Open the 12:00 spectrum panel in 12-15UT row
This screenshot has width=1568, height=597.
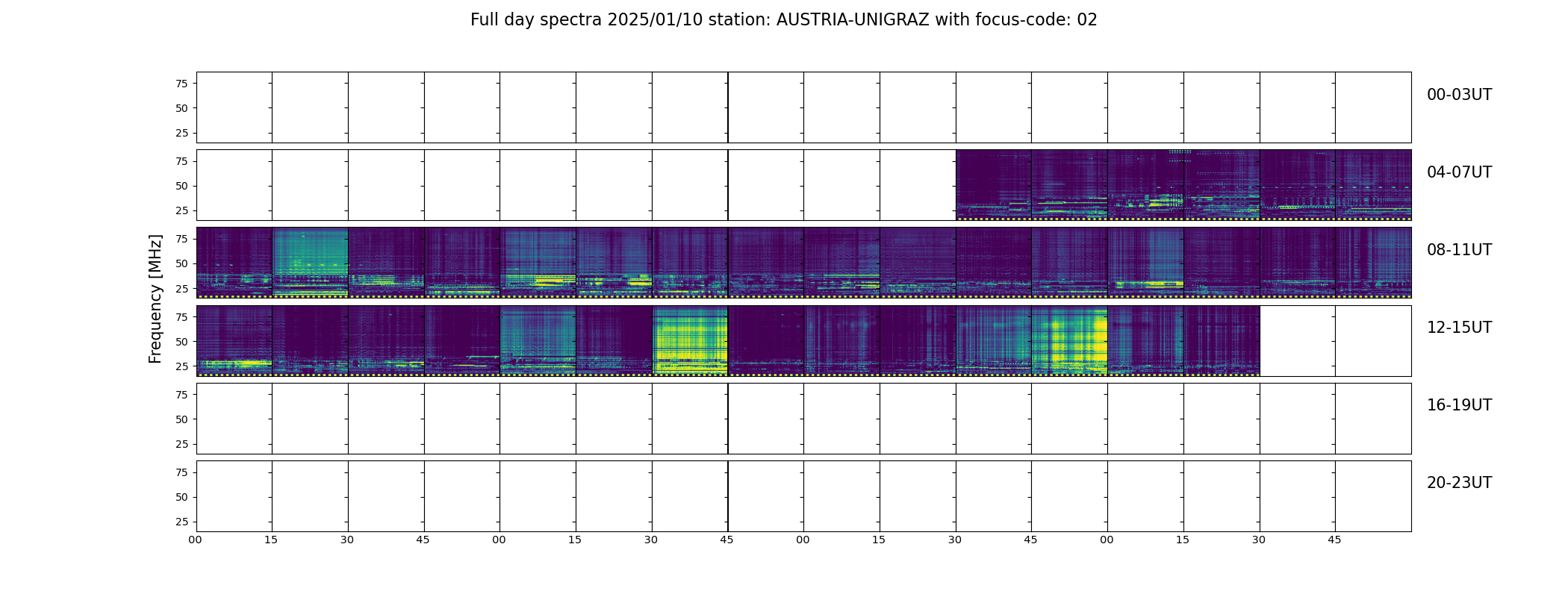[234, 340]
